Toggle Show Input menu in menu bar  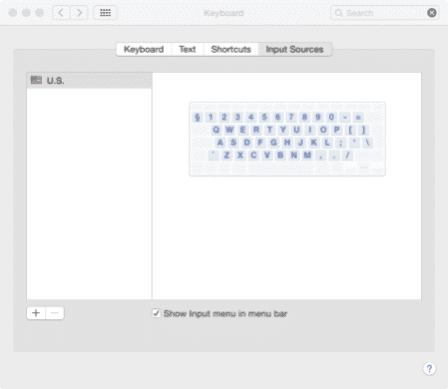[156, 313]
